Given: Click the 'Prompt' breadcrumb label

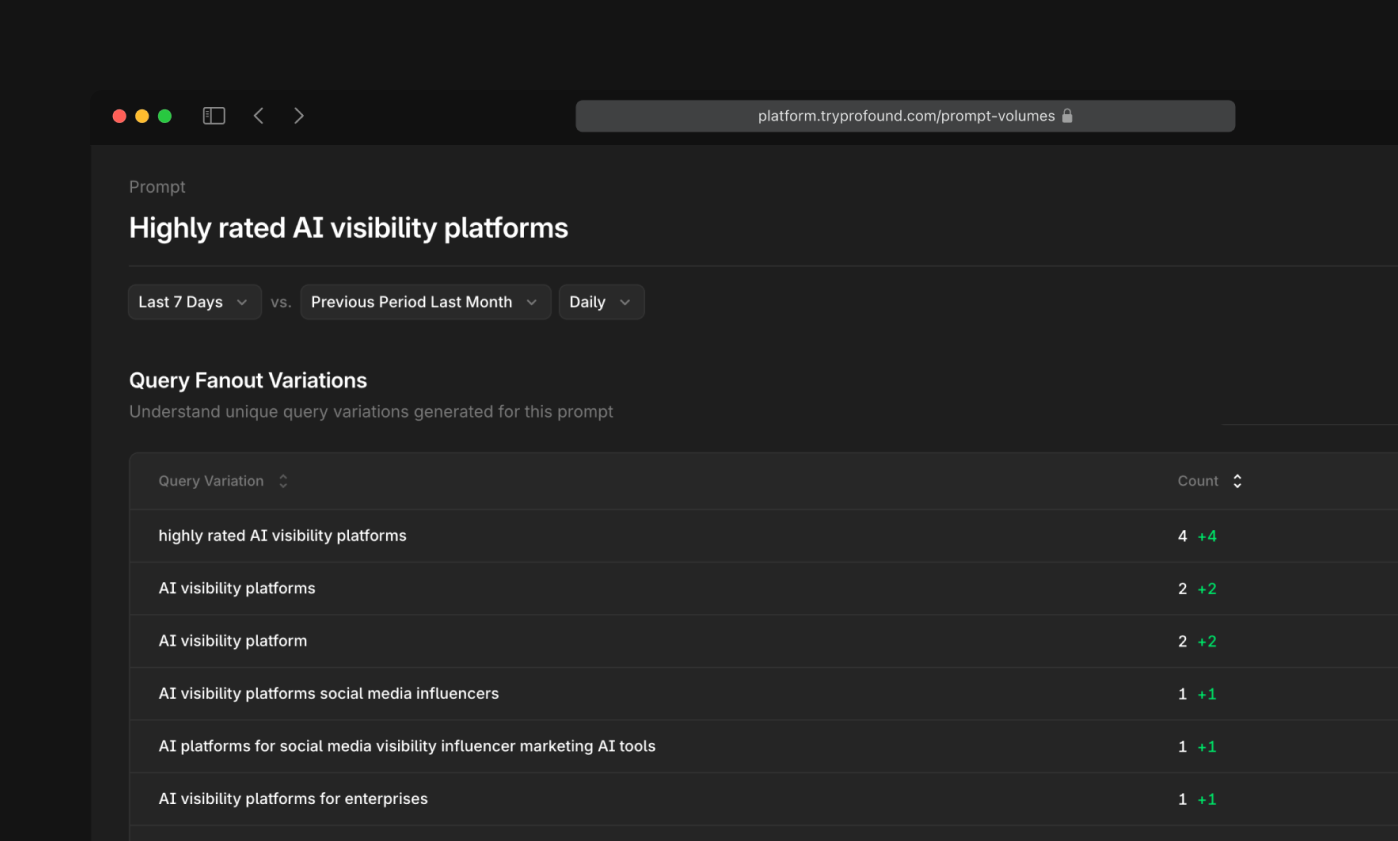Looking at the screenshot, I should point(157,187).
